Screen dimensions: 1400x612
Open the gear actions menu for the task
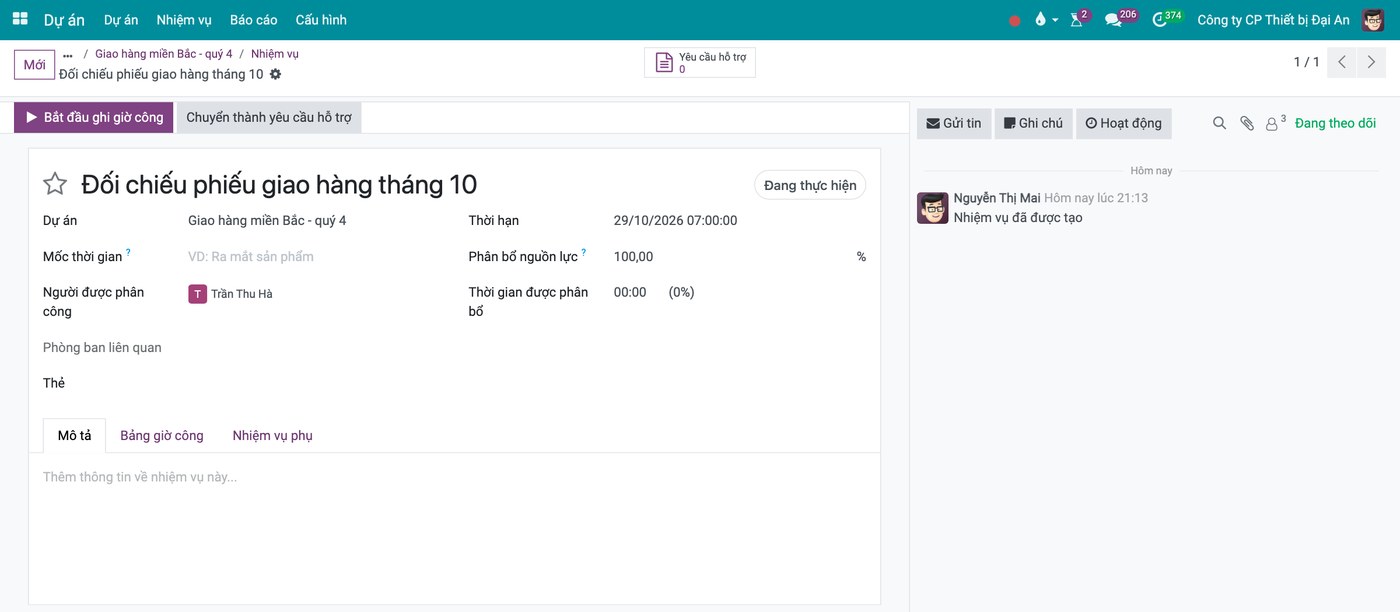[x=276, y=74]
